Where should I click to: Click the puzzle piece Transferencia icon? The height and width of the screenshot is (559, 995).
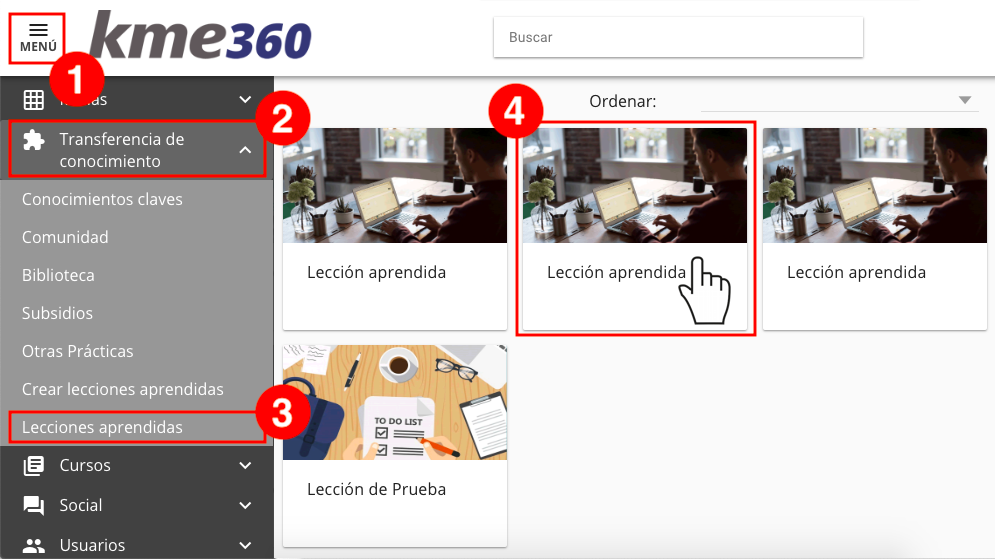click(34, 140)
